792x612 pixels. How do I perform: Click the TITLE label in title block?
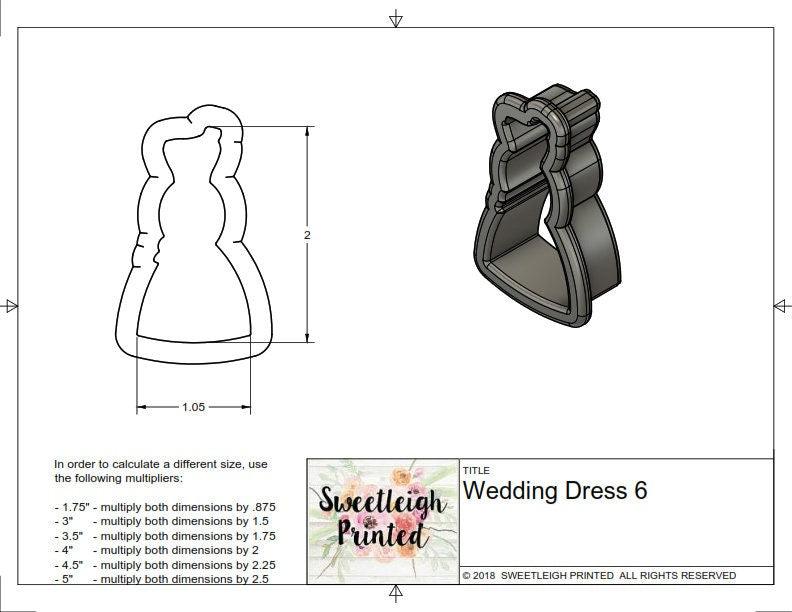[x=476, y=471]
